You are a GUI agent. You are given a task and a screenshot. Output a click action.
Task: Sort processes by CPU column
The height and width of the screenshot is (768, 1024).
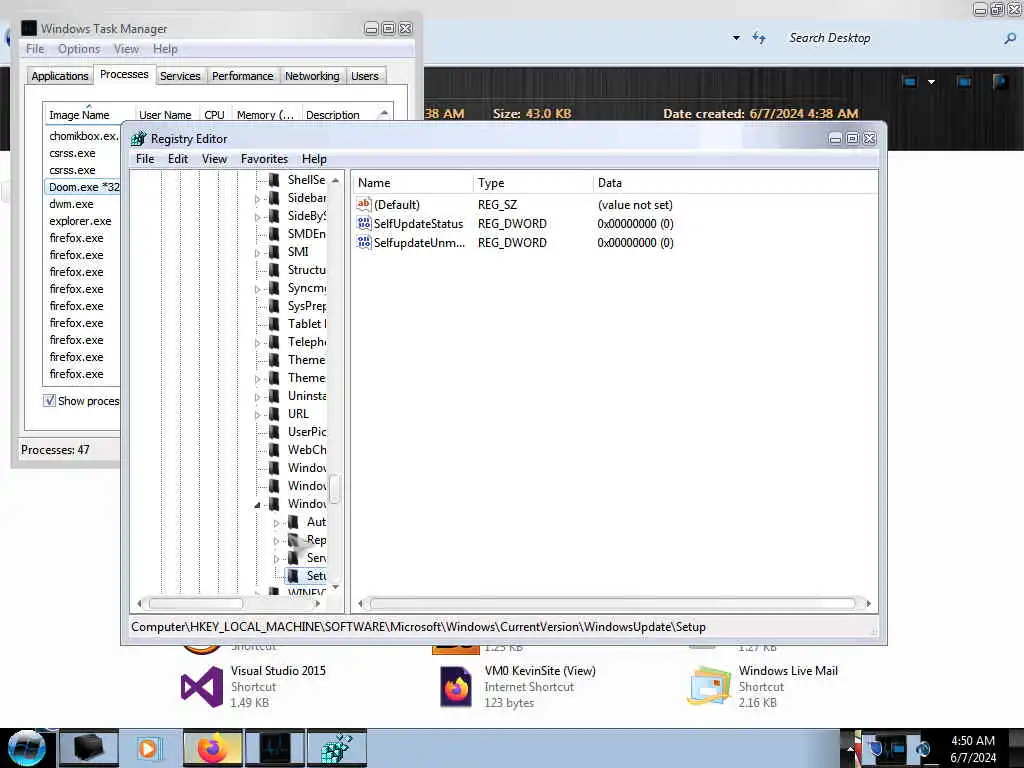tap(214, 114)
